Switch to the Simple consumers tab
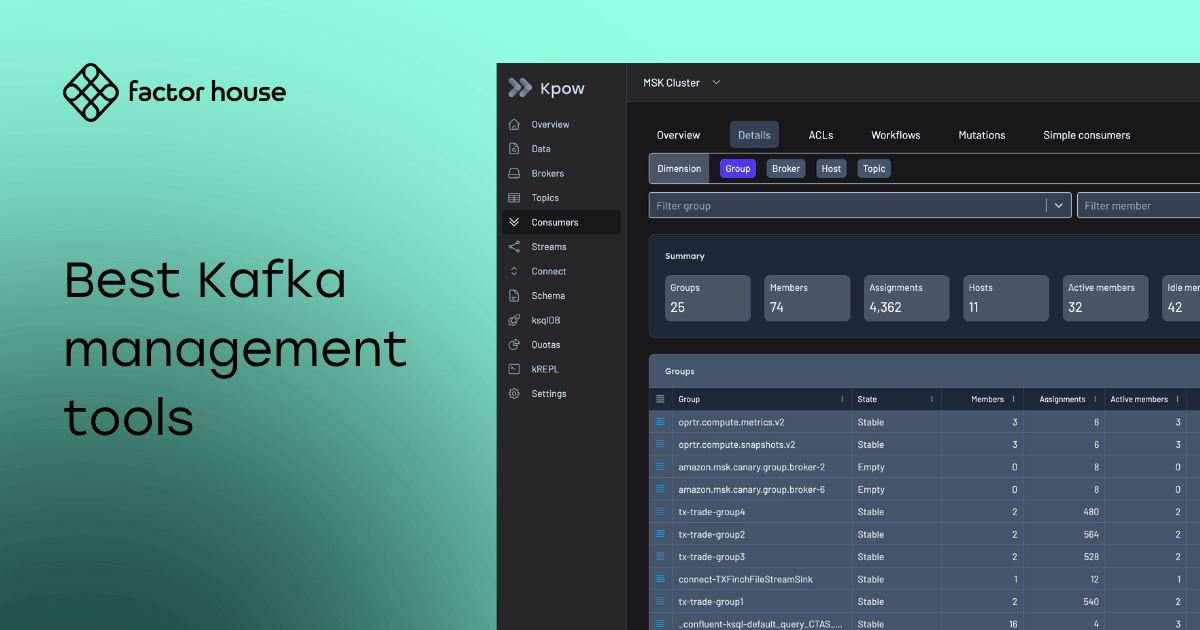1200x630 pixels. [1087, 135]
